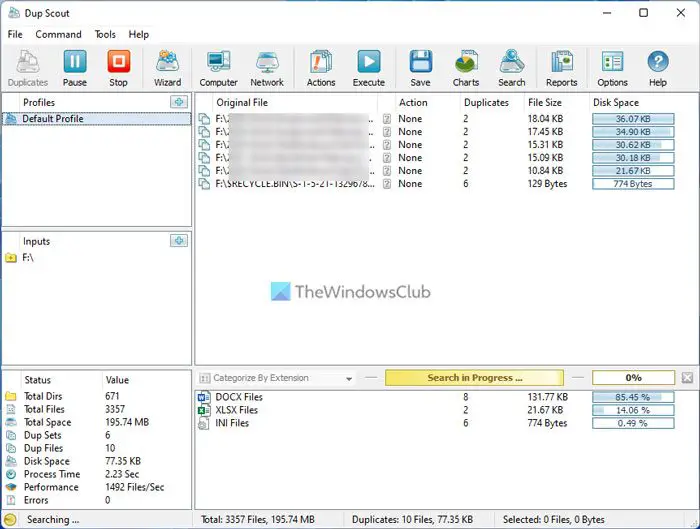
Task: Open the Network search option
Action: pos(267,68)
